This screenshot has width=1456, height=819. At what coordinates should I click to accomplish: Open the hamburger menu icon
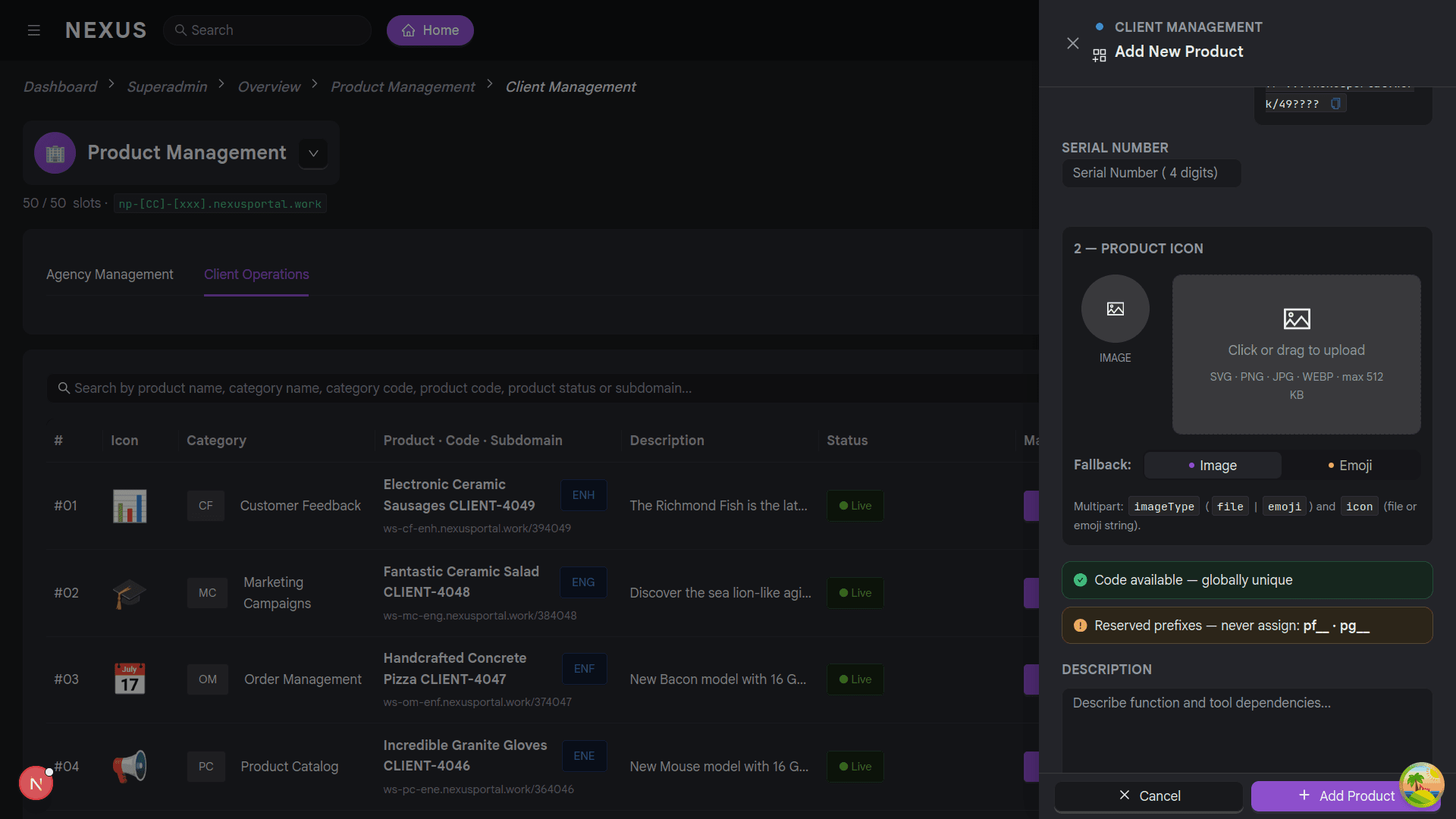(x=33, y=30)
